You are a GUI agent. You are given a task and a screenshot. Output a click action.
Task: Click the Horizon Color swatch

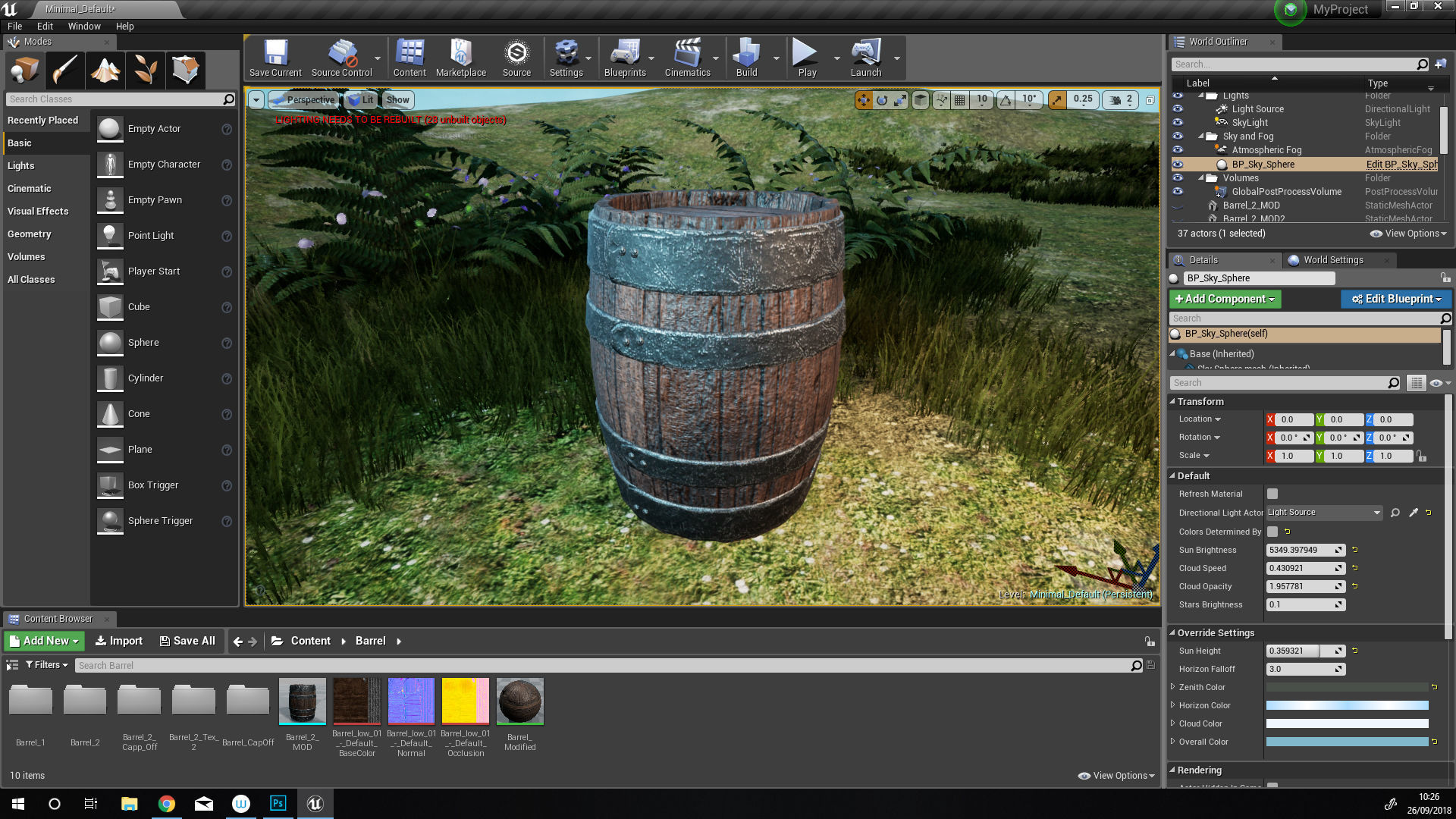1347,706
